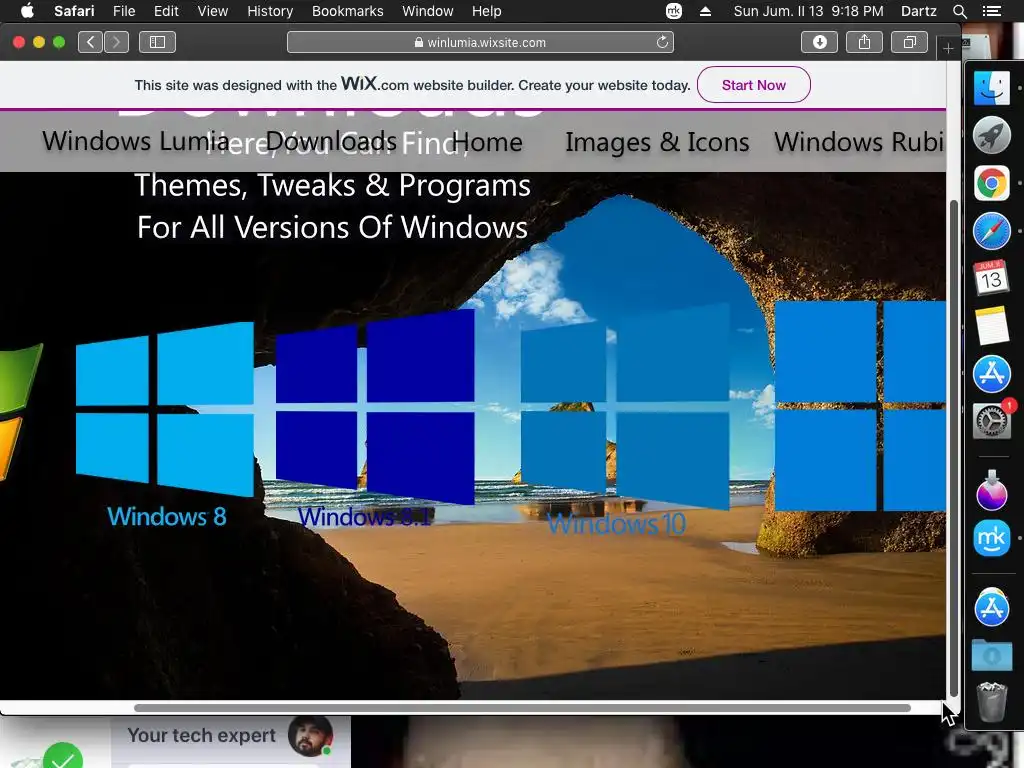Click the Your tech expert text
This screenshot has height=768, width=1024.
[x=202, y=735]
